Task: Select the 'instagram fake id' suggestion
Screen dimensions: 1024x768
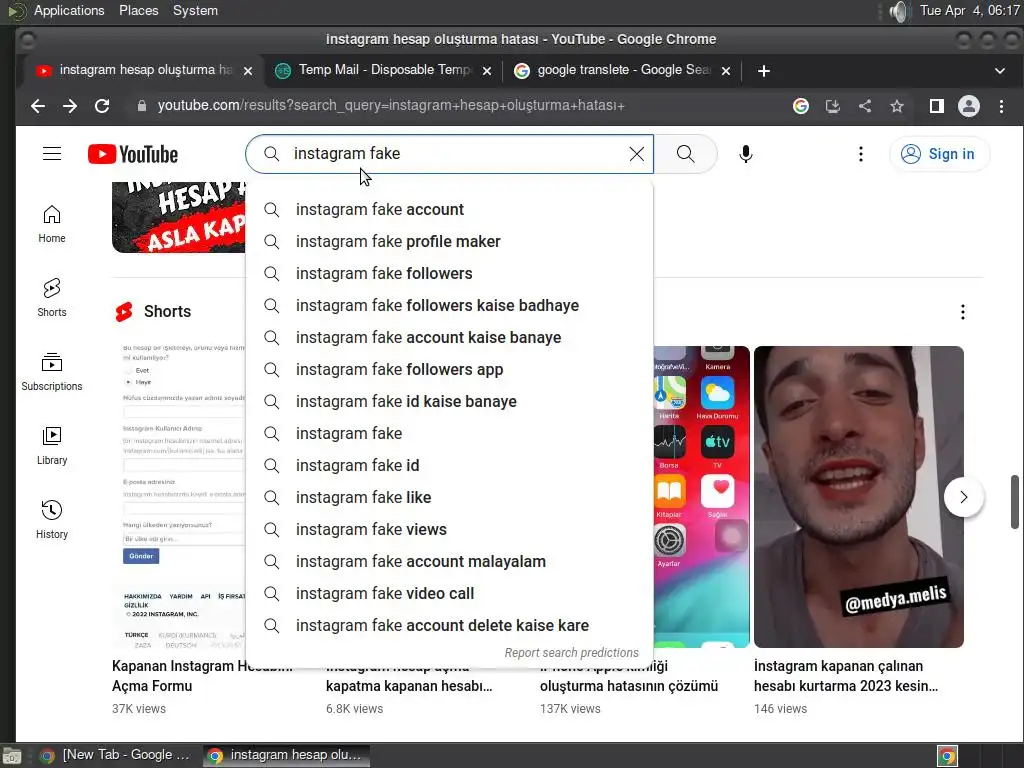Action: click(449, 466)
